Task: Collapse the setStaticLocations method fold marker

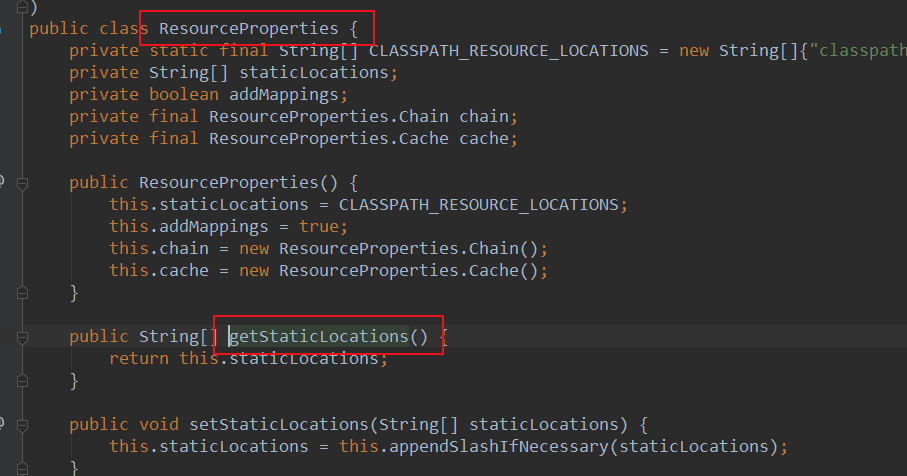Action: pos(23,426)
